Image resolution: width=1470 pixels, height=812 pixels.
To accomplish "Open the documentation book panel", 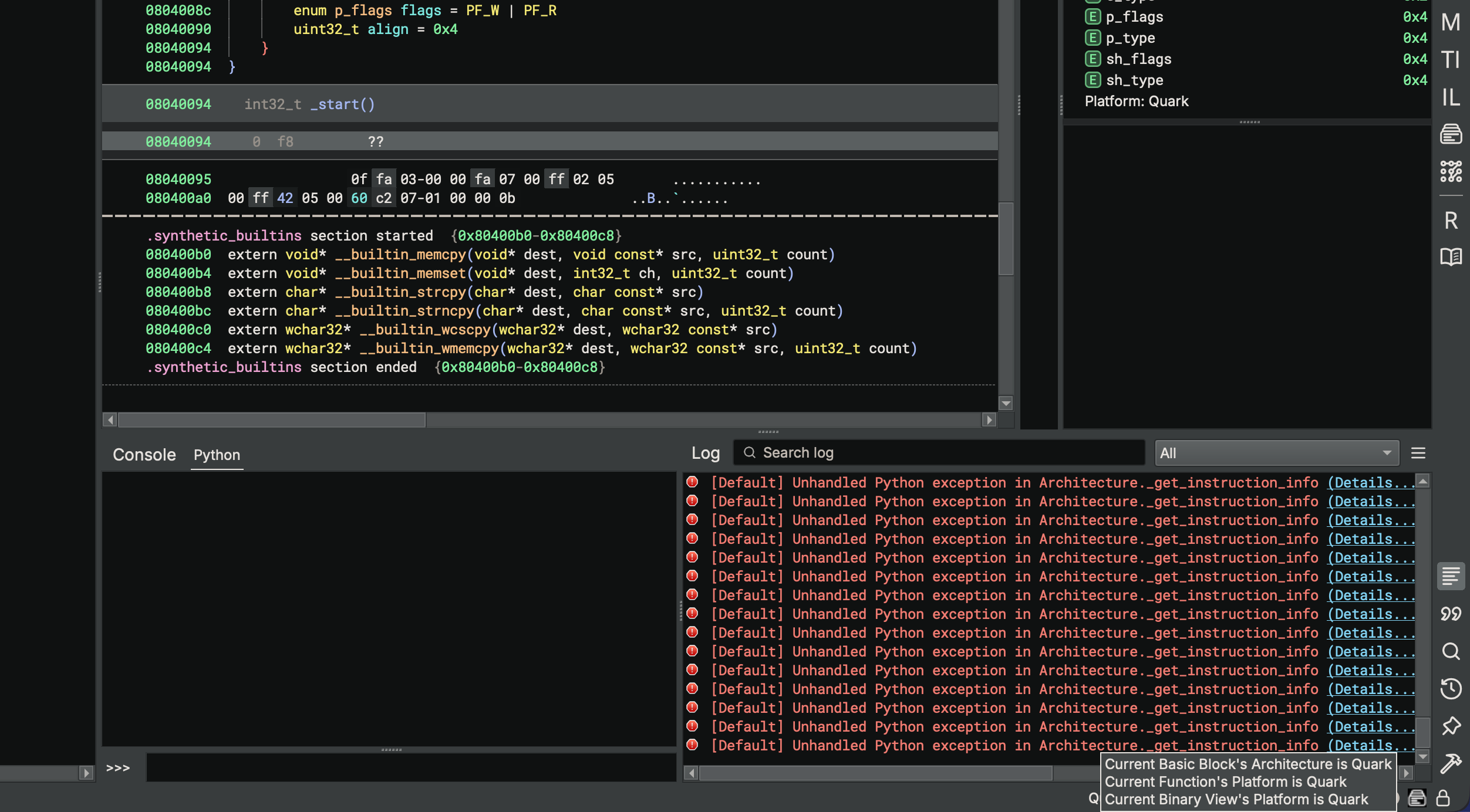I will (1451, 257).
